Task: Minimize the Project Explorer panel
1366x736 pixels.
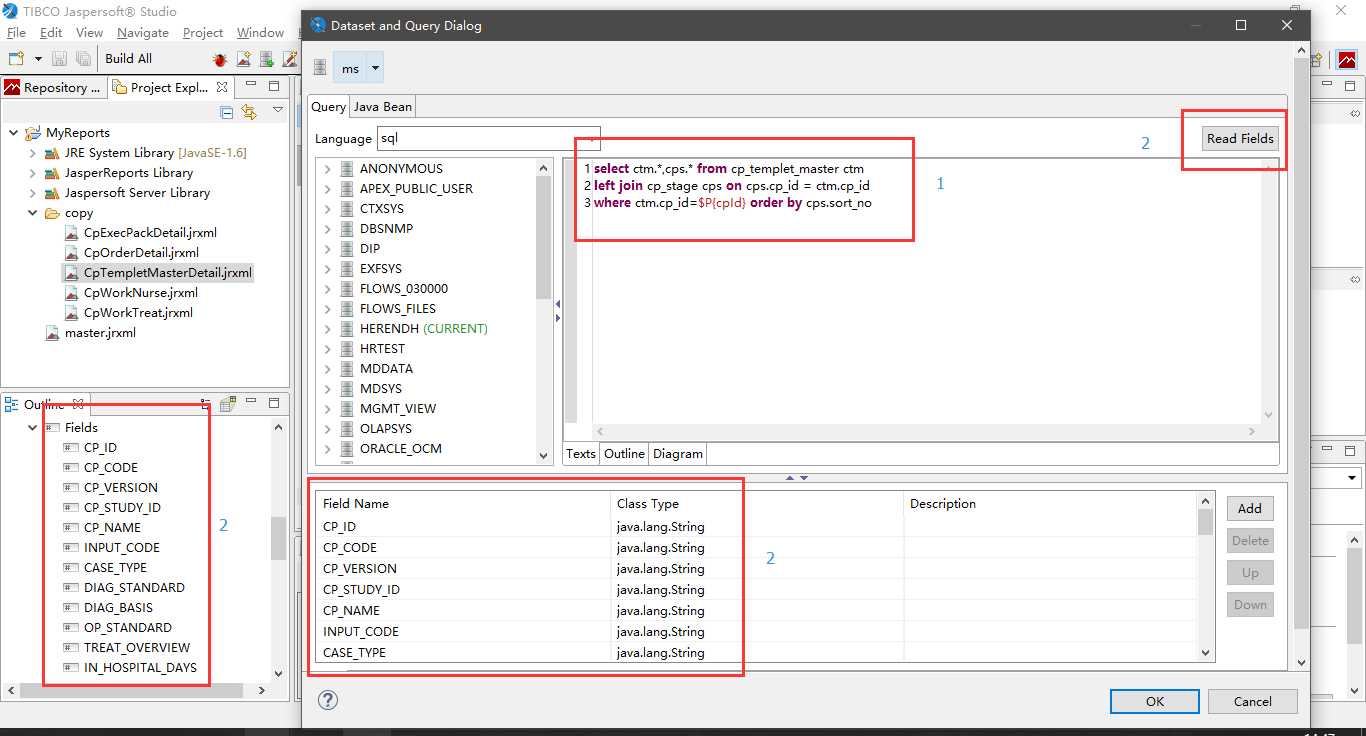Action: [x=250, y=86]
